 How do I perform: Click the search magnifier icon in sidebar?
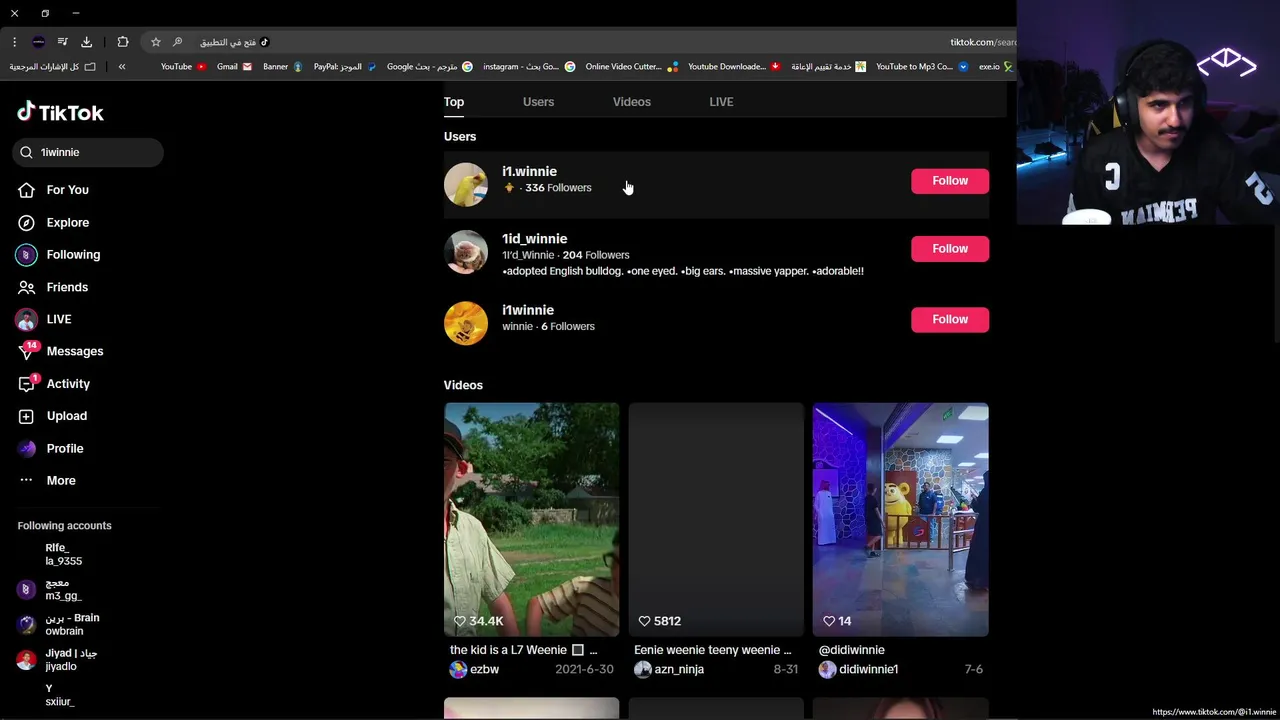(x=27, y=152)
